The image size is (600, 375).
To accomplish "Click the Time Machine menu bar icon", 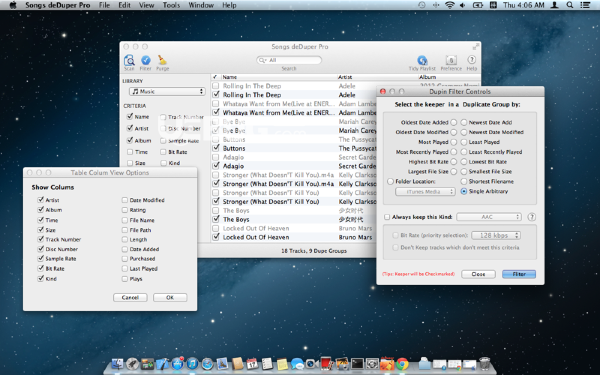I will (422, 5).
